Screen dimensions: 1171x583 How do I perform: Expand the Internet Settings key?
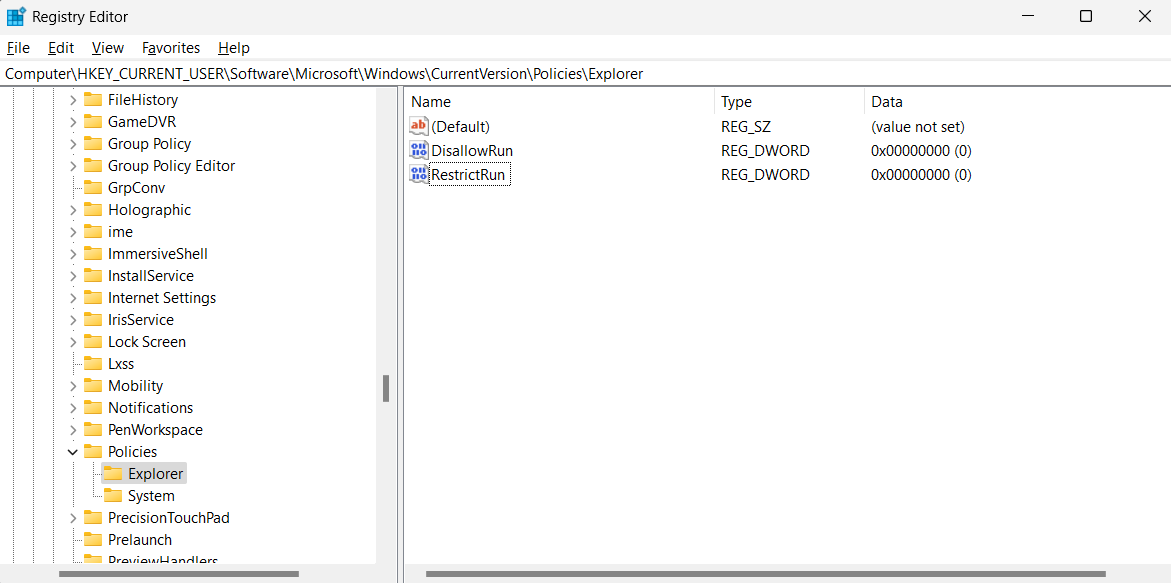click(x=72, y=297)
